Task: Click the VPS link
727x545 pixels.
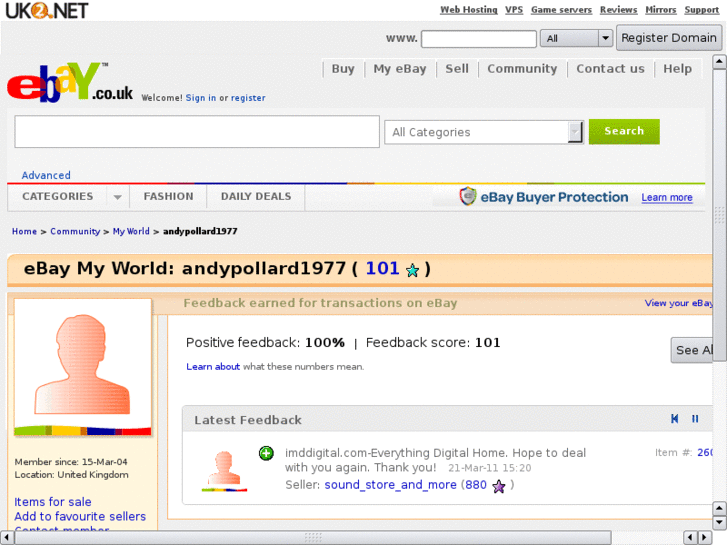Action: click(514, 10)
